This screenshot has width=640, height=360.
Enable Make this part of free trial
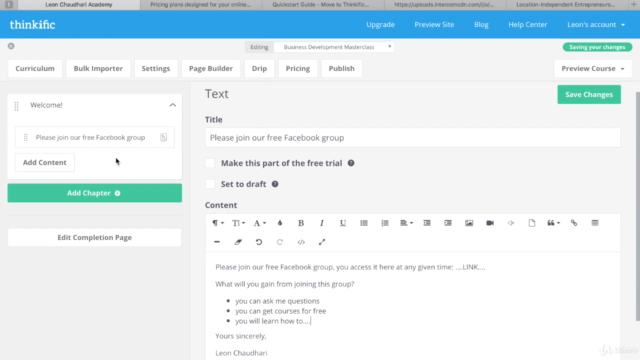(x=210, y=163)
